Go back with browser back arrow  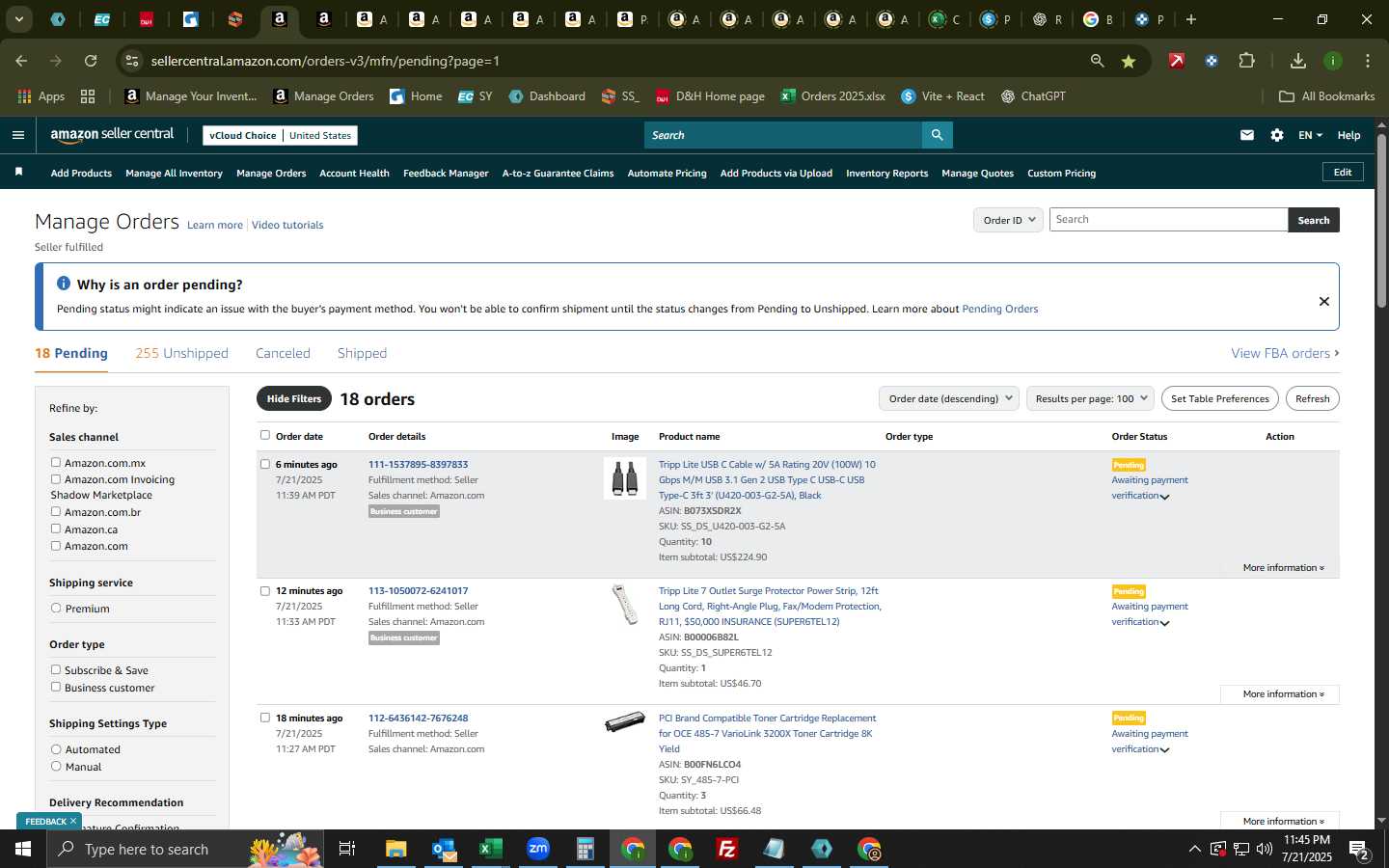(21, 61)
